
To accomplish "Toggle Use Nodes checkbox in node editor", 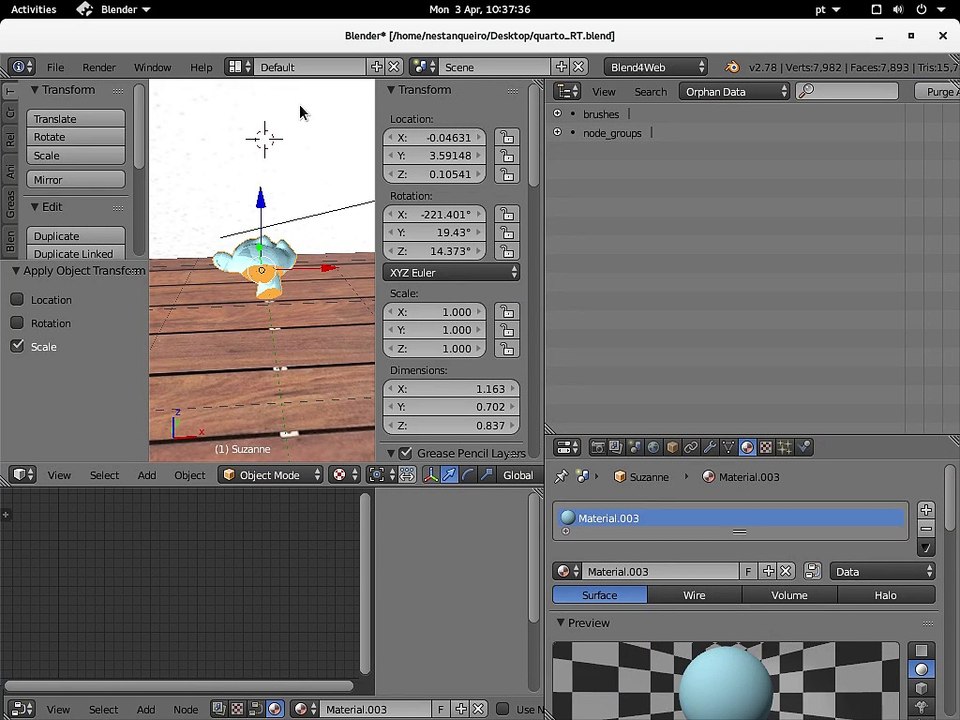I will (503, 709).
